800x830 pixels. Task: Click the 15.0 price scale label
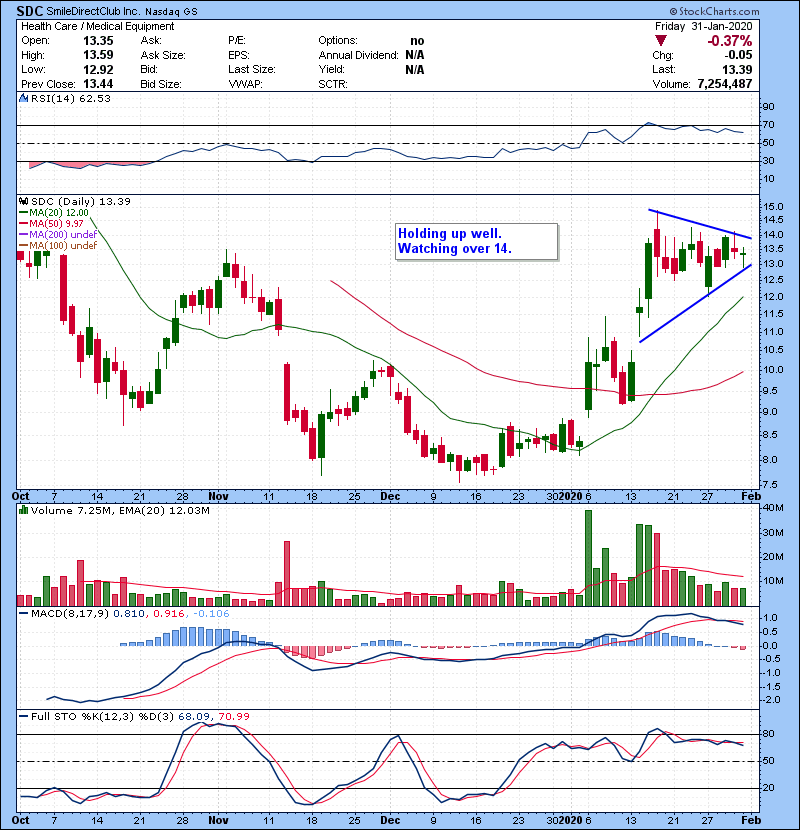pyautogui.click(x=773, y=206)
